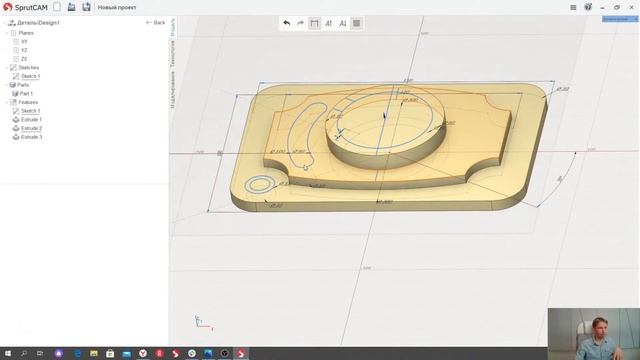Open the Windows Start menu
The image size is (640, 360).
[7, 353]
